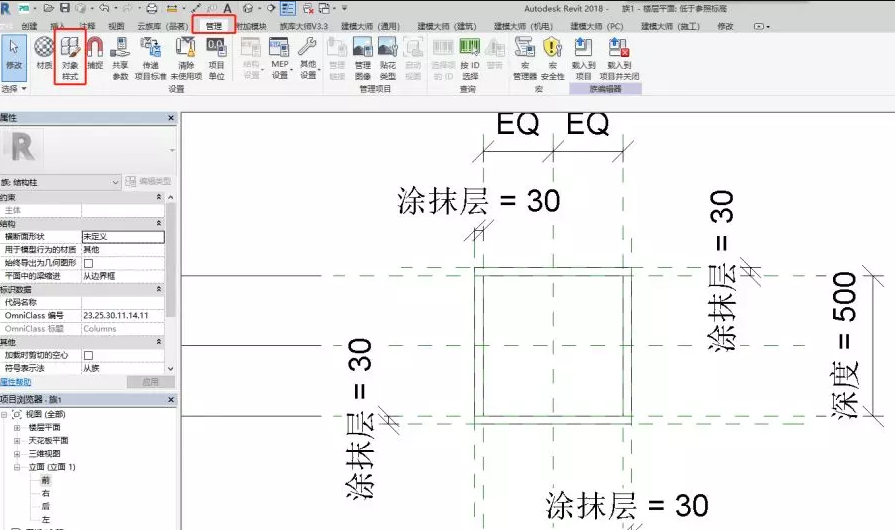Click the 横断面形状 value field 未定义
The image size is (895, 530).
pos(123,236)
